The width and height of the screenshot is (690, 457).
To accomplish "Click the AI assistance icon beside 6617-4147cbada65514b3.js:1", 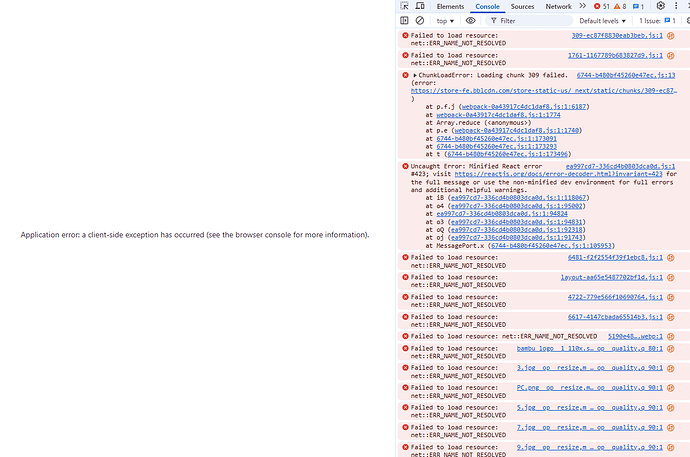I will click(671, 317).
